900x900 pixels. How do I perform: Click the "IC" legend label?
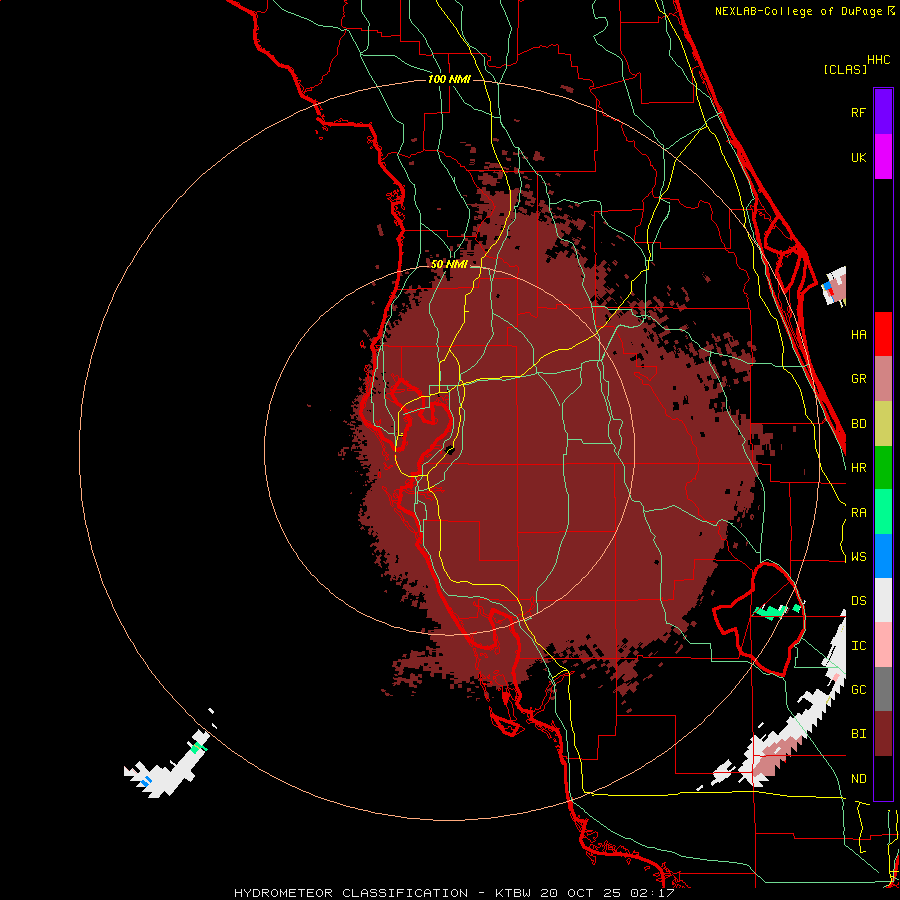click(x=858, y=645)
